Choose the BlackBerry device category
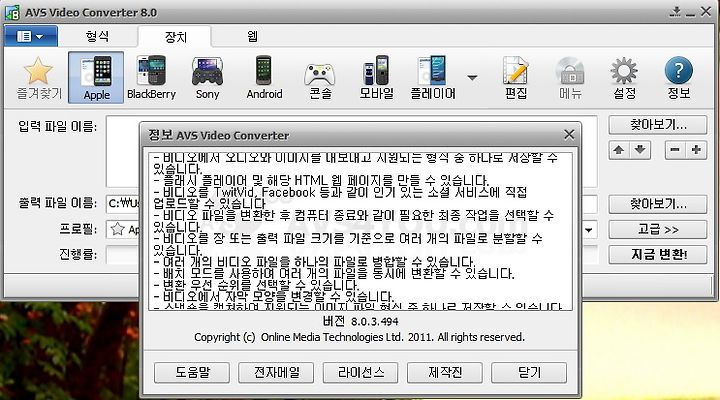 point(151,78)
